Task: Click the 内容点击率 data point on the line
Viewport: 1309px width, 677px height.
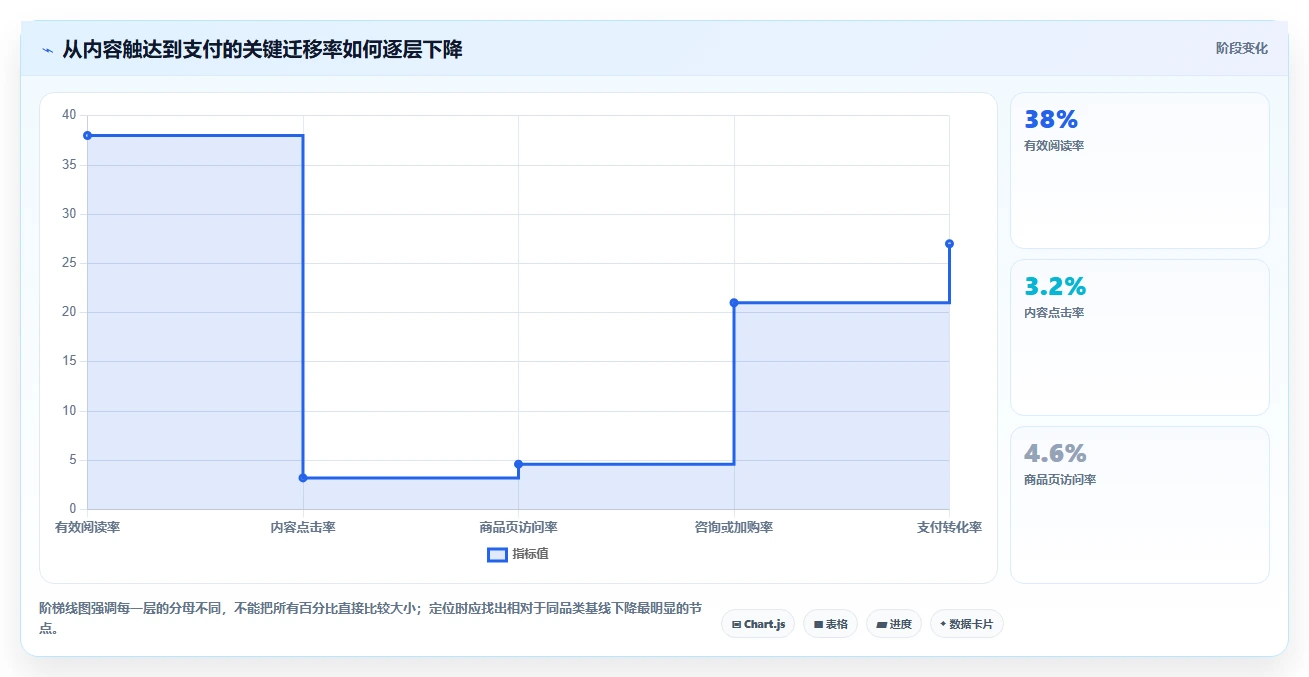Action: [303, 478]
